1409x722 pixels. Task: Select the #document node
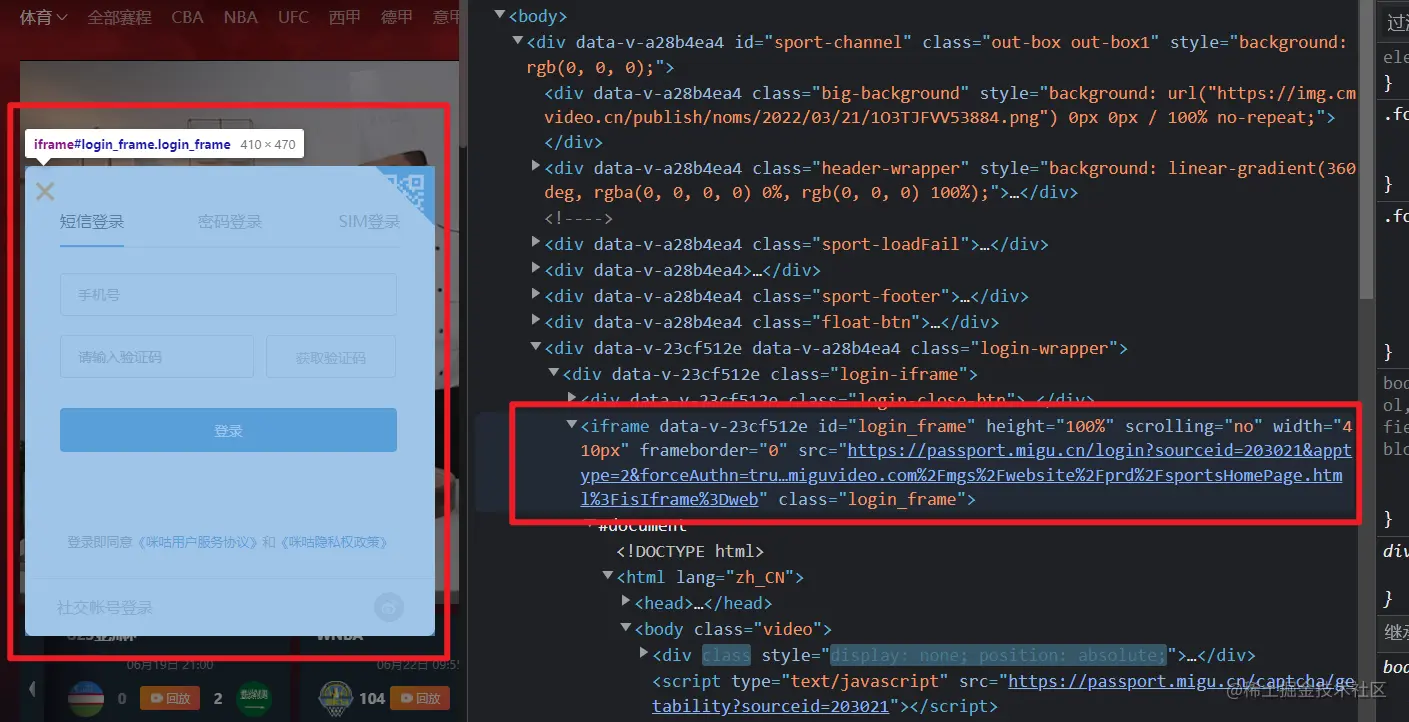642,526
